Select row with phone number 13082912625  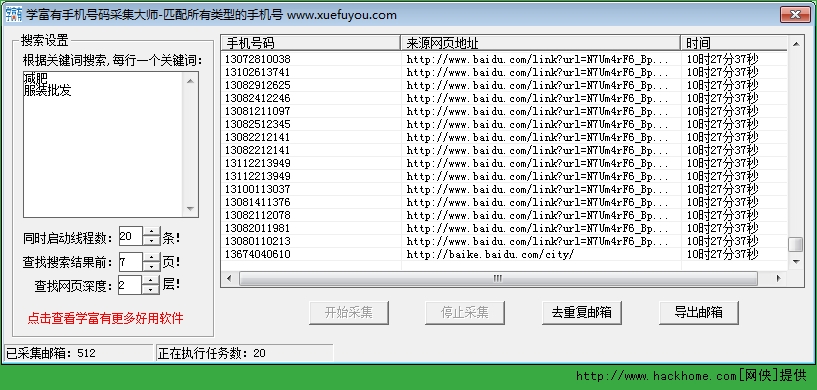504,85
